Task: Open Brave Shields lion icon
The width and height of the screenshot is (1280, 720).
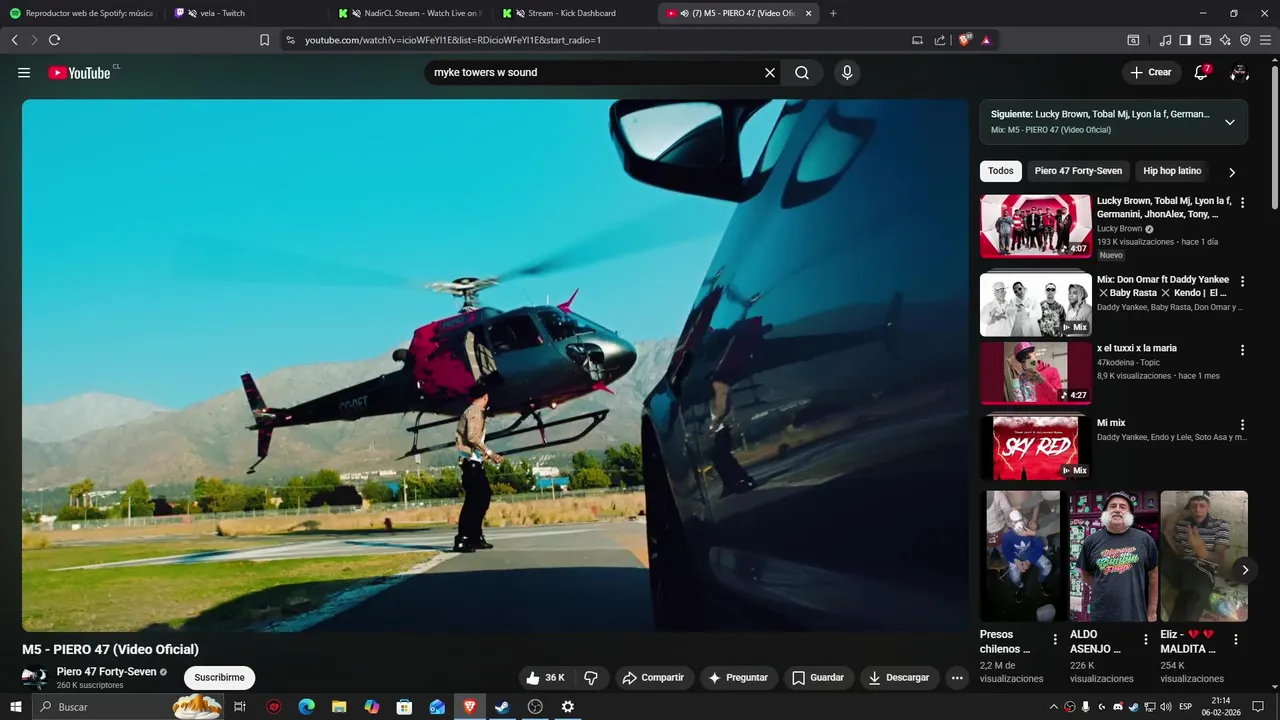Action: pyautogui.click(x=964, y=40)
